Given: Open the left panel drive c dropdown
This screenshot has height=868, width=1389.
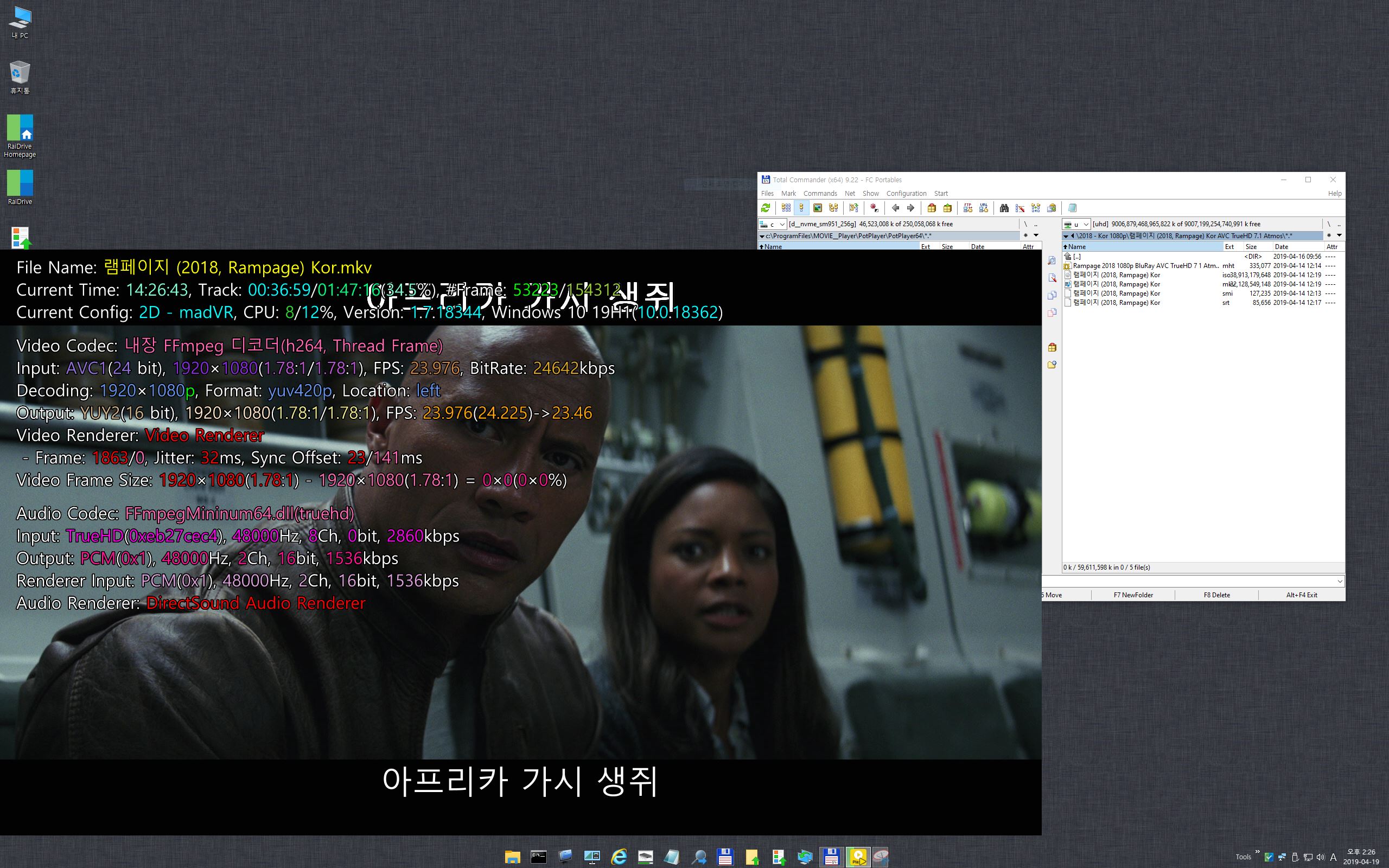Looking at the screenshot, I should [x=773, y=224].
